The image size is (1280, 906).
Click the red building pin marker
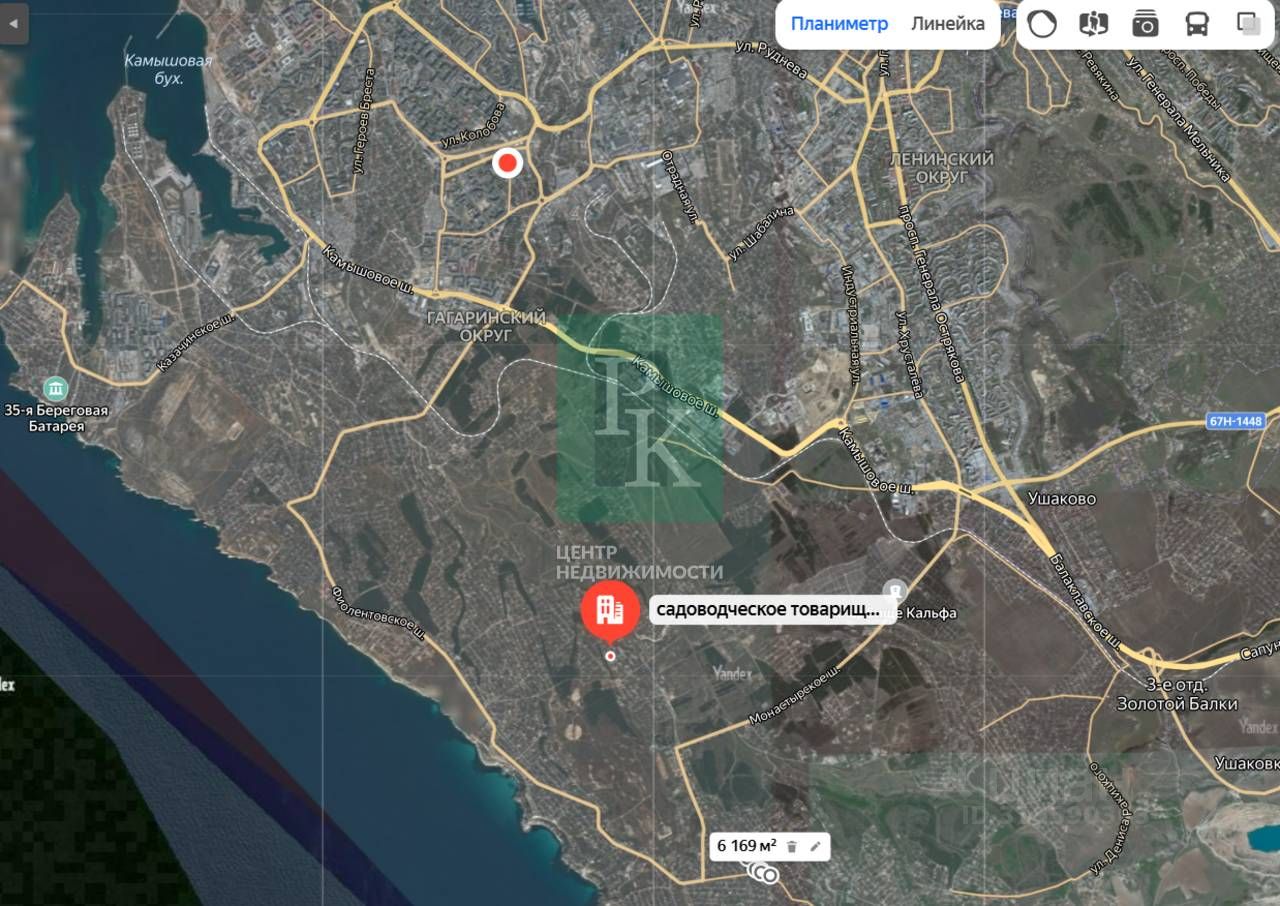tap(610, 610)
